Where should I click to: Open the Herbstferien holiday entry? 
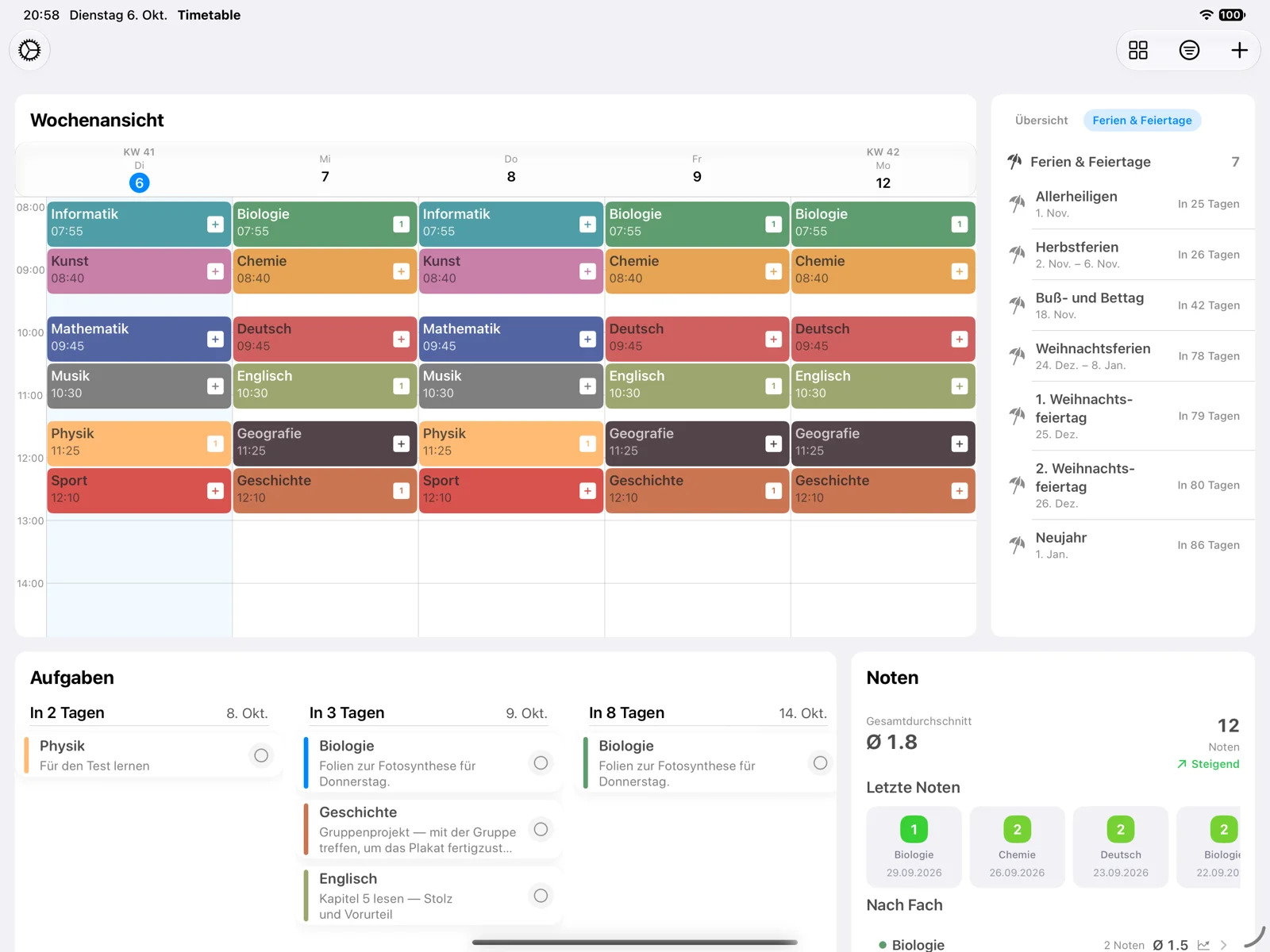coord(1123,255)
